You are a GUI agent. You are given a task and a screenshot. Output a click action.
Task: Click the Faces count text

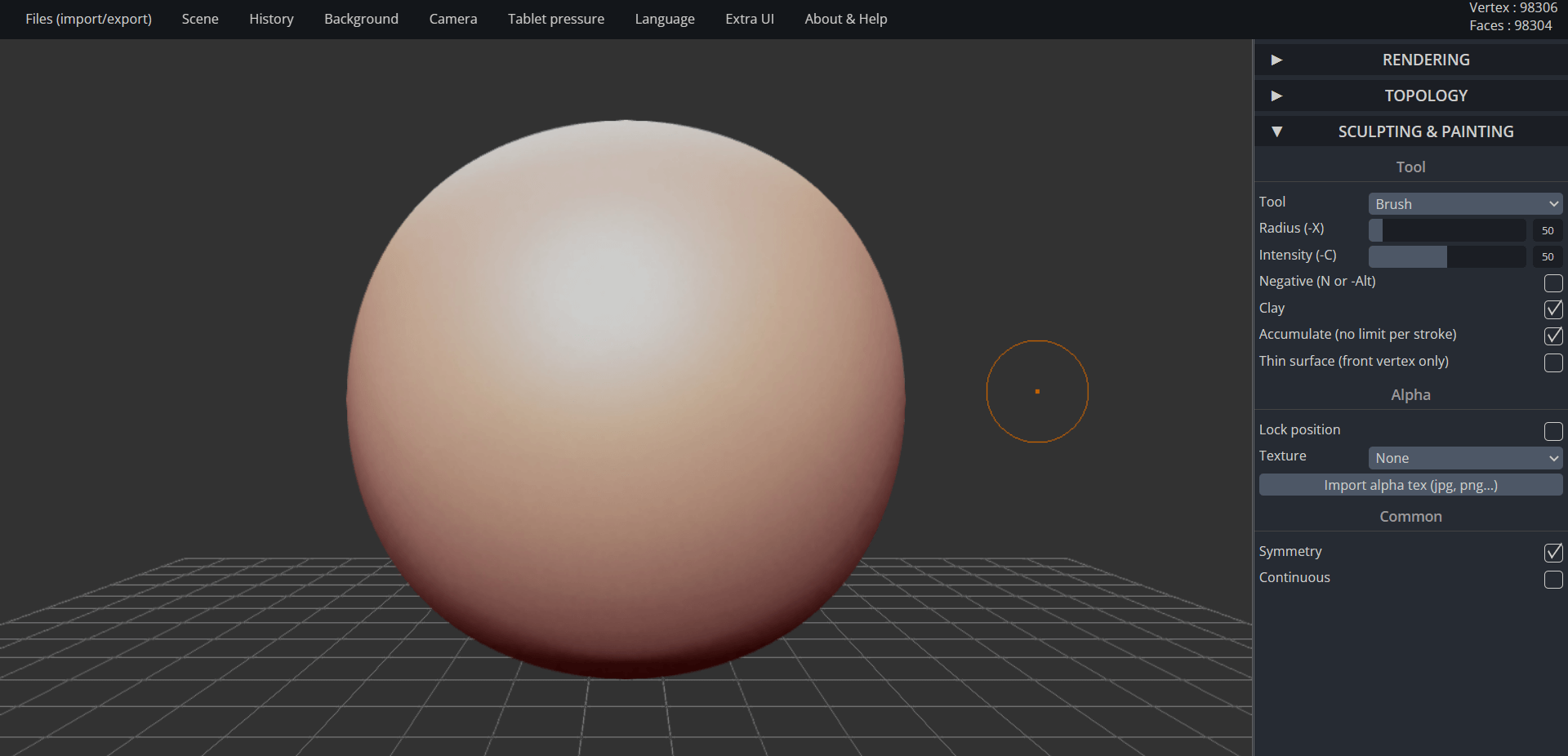click(1510, 25)
